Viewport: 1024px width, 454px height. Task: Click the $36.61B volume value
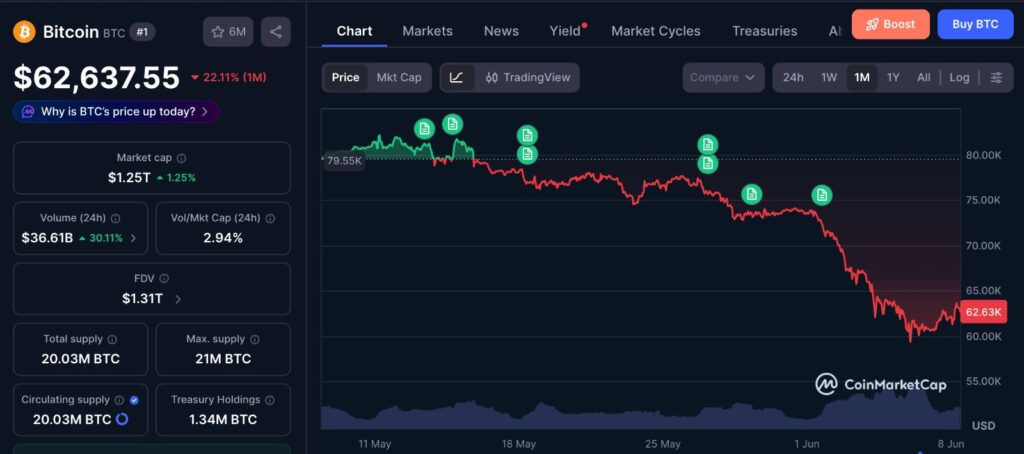pyautogui.click(x=47, y=238)
